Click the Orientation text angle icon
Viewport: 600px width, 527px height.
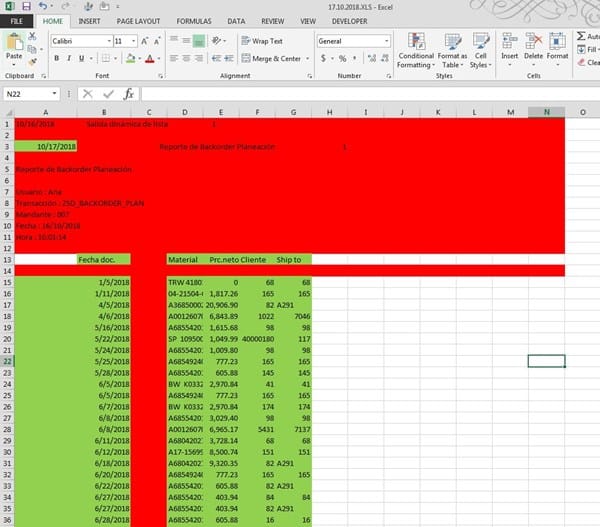216,41
